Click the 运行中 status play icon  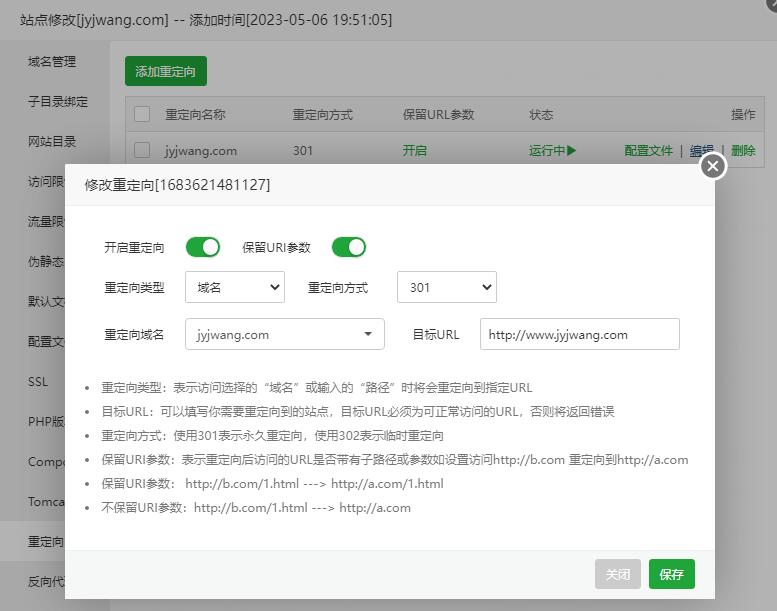click(571, 151)
